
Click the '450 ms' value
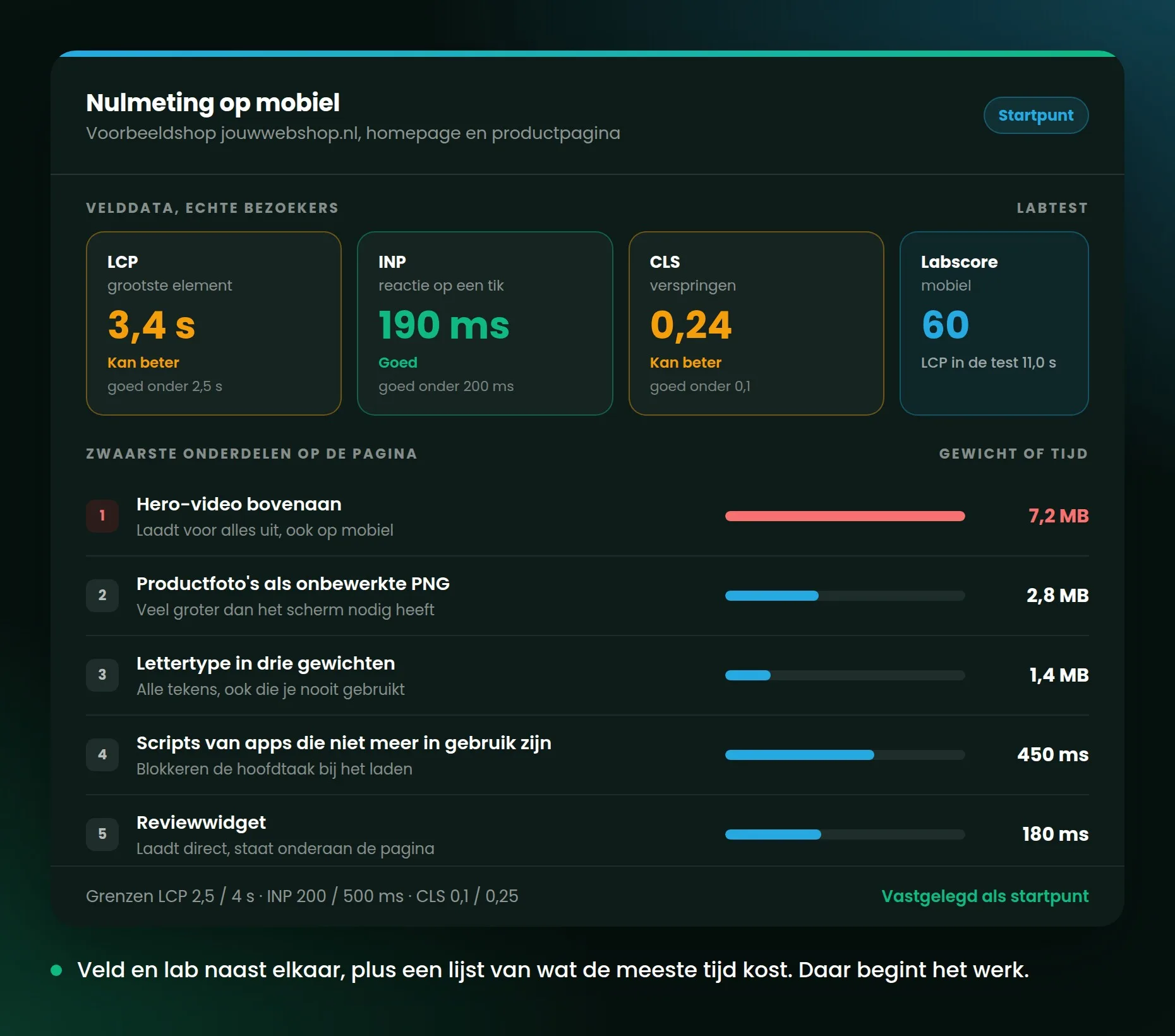point(1052,754)
